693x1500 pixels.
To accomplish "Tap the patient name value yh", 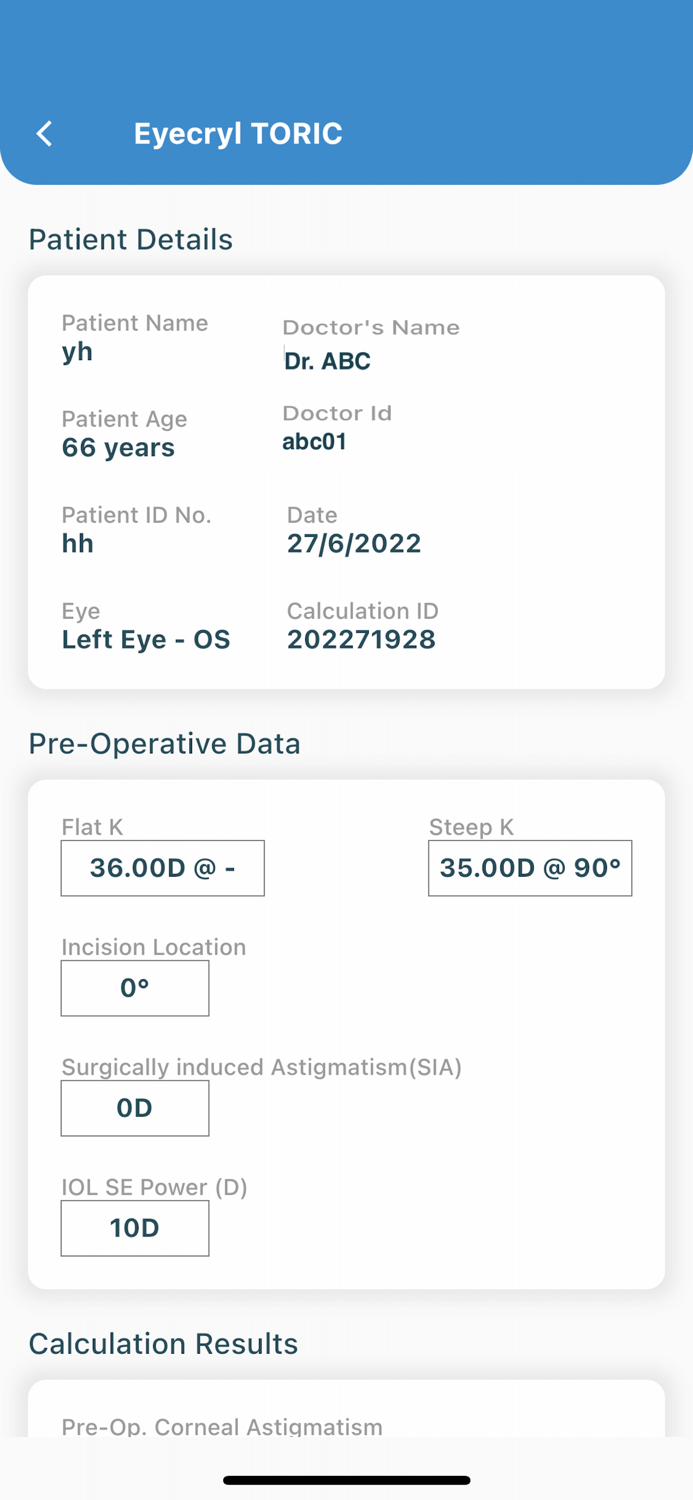I will [77, 351].
